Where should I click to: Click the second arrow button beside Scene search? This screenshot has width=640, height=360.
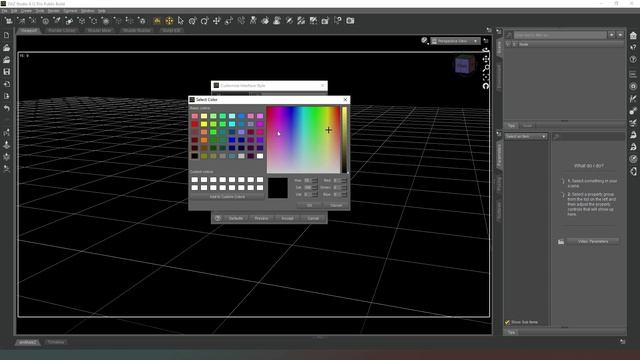(620, 35)
